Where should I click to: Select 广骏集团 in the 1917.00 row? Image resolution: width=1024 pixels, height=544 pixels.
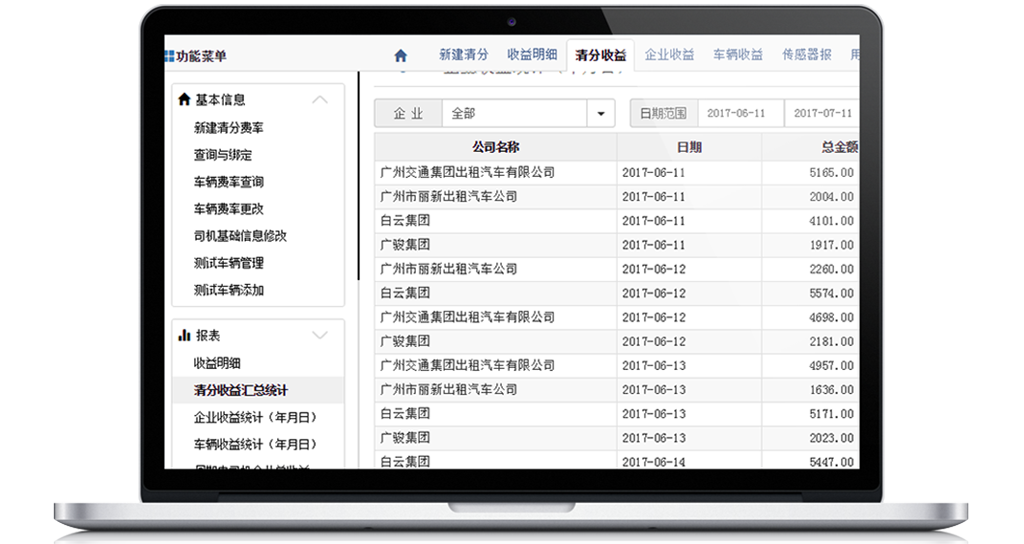(x=405, y=246)
